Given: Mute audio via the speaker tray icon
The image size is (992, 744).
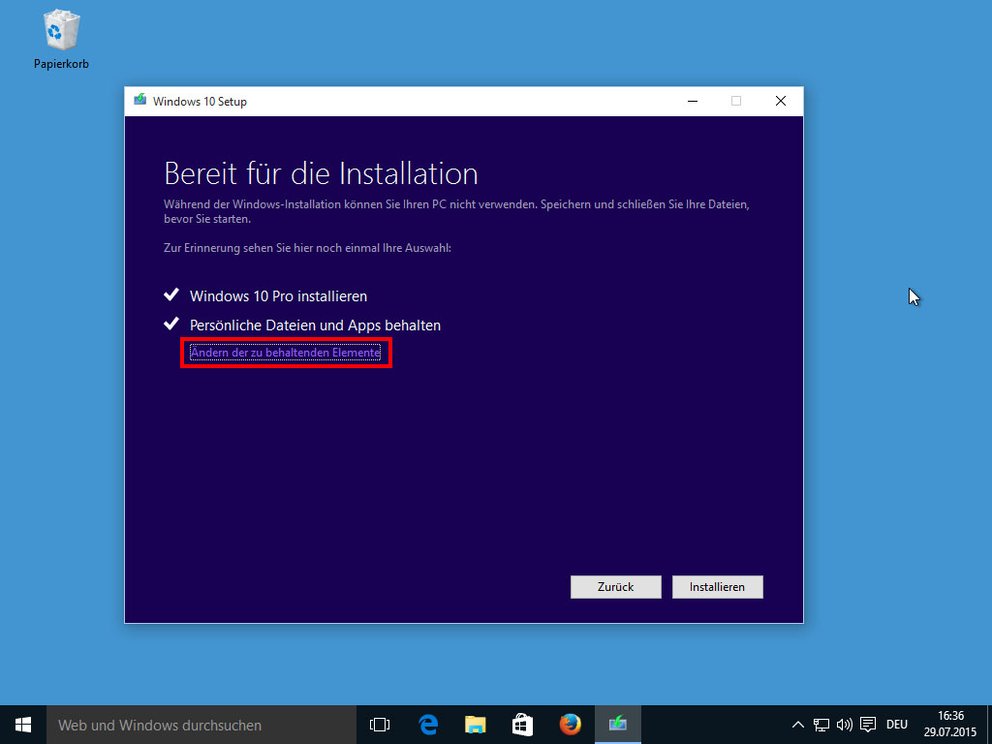Looking at the screenshot, I should point(844,724).
